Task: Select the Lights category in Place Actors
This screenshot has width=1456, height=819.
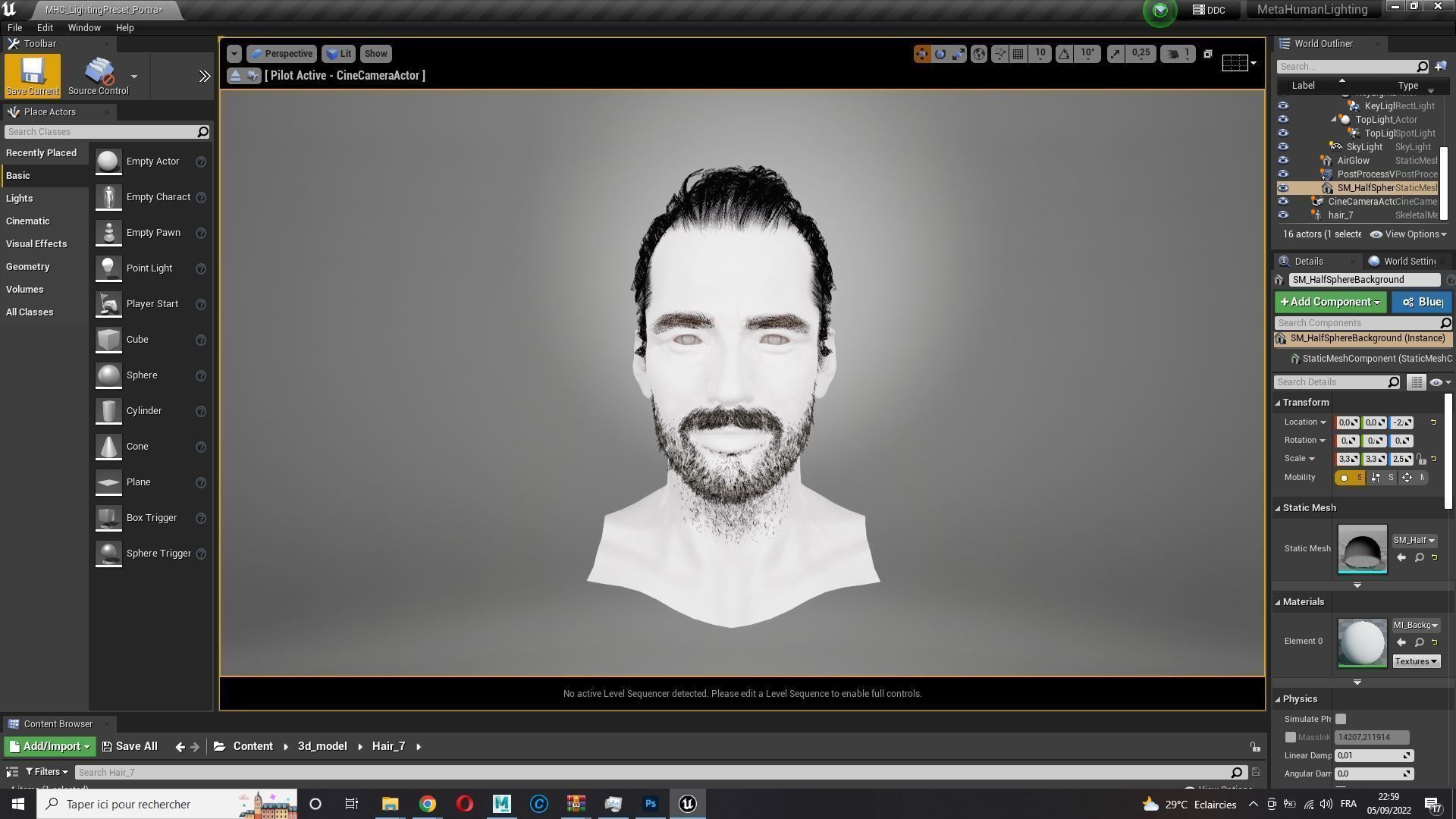Action: pos(20,199)
